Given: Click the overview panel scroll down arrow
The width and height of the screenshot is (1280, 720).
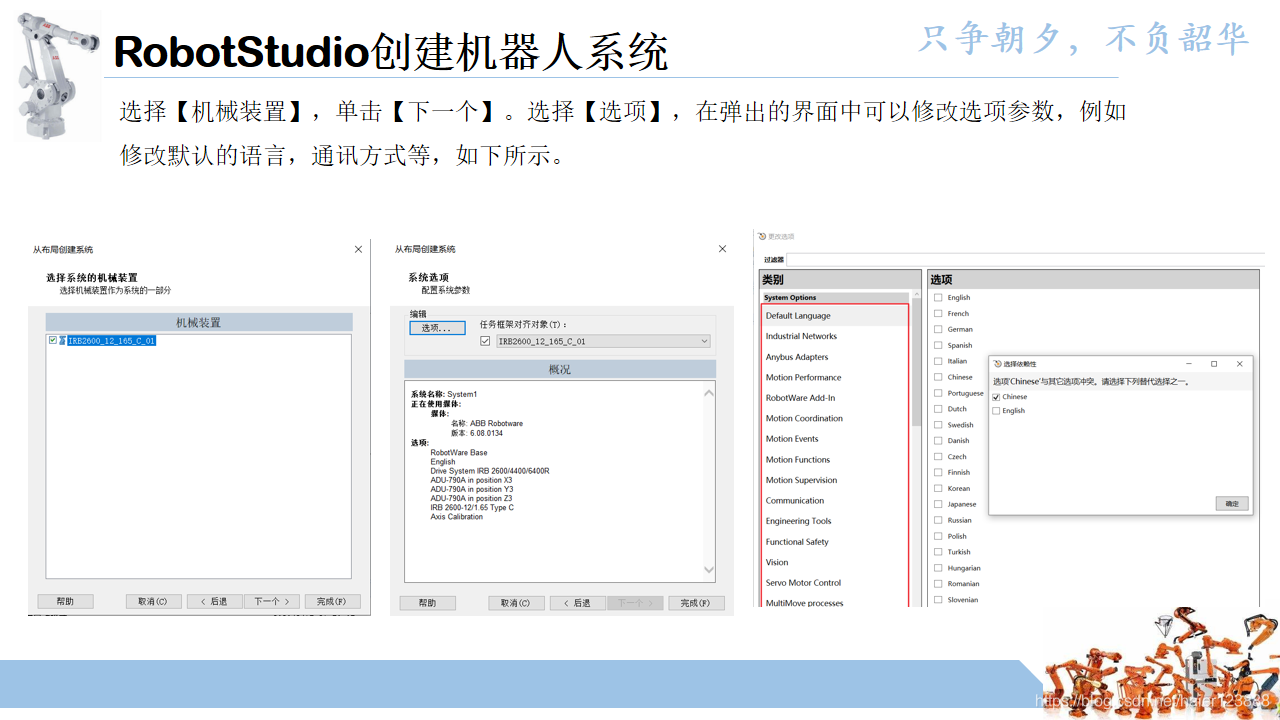Looking at the screenshot, I should (x=709, y=570).
